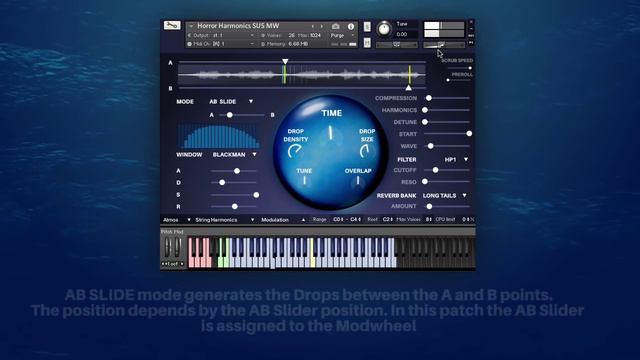Toggle the Mute M button
640x360 pixels.
tap(367, 42)
